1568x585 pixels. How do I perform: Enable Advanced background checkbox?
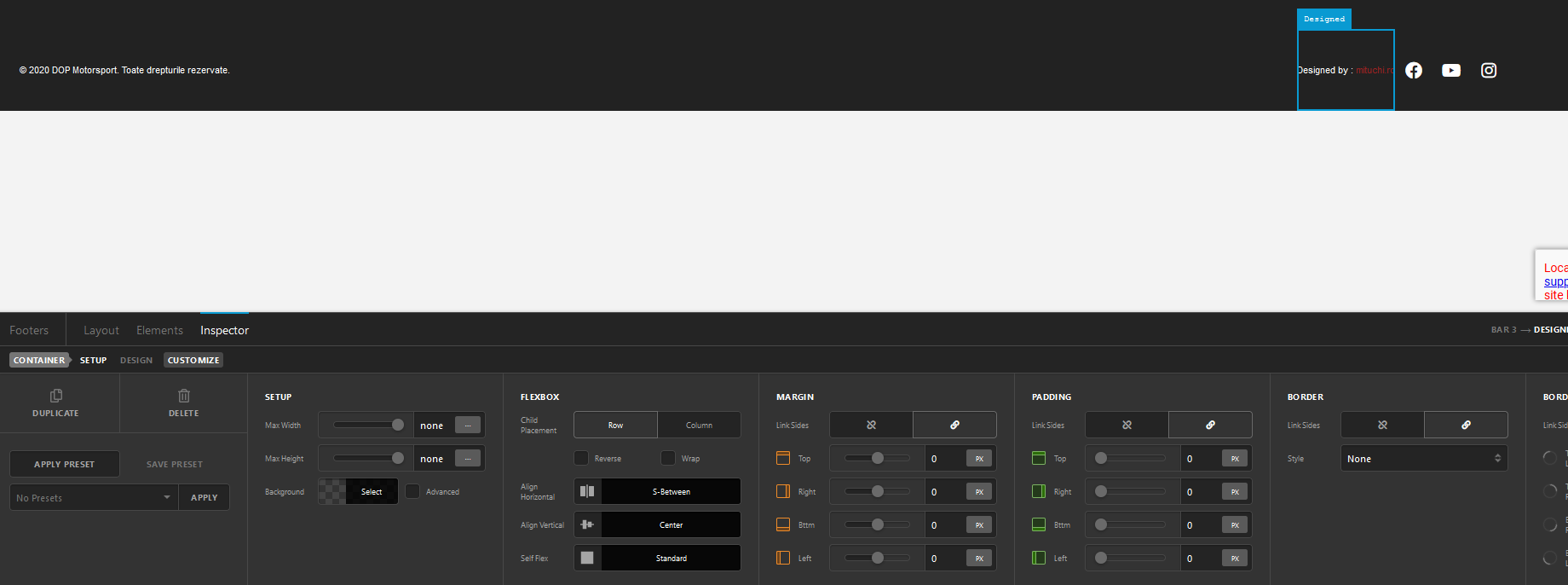(x=412, y=491)
